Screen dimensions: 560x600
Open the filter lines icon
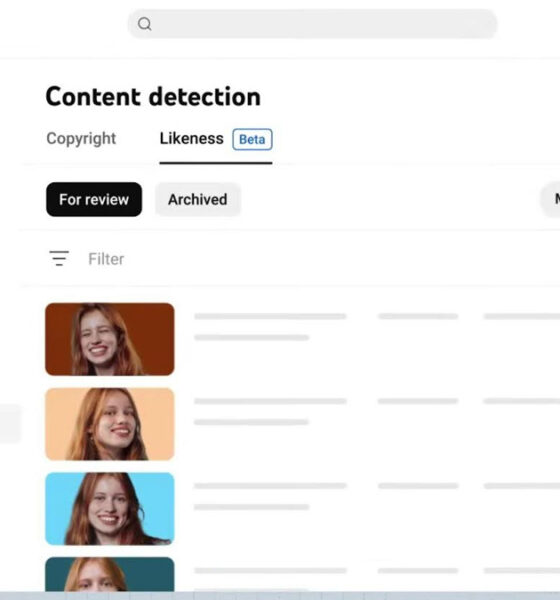click(x=59, y=258)
